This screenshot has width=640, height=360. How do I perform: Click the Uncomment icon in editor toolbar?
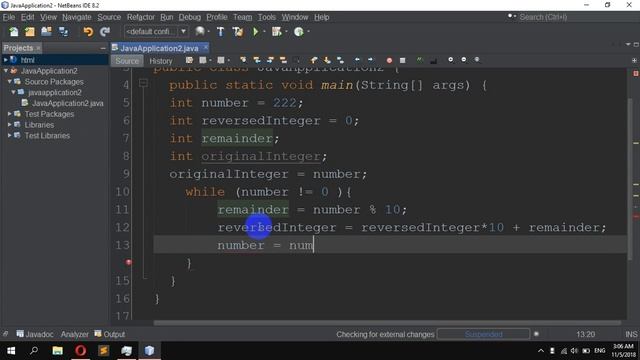[x=433, y=60]
